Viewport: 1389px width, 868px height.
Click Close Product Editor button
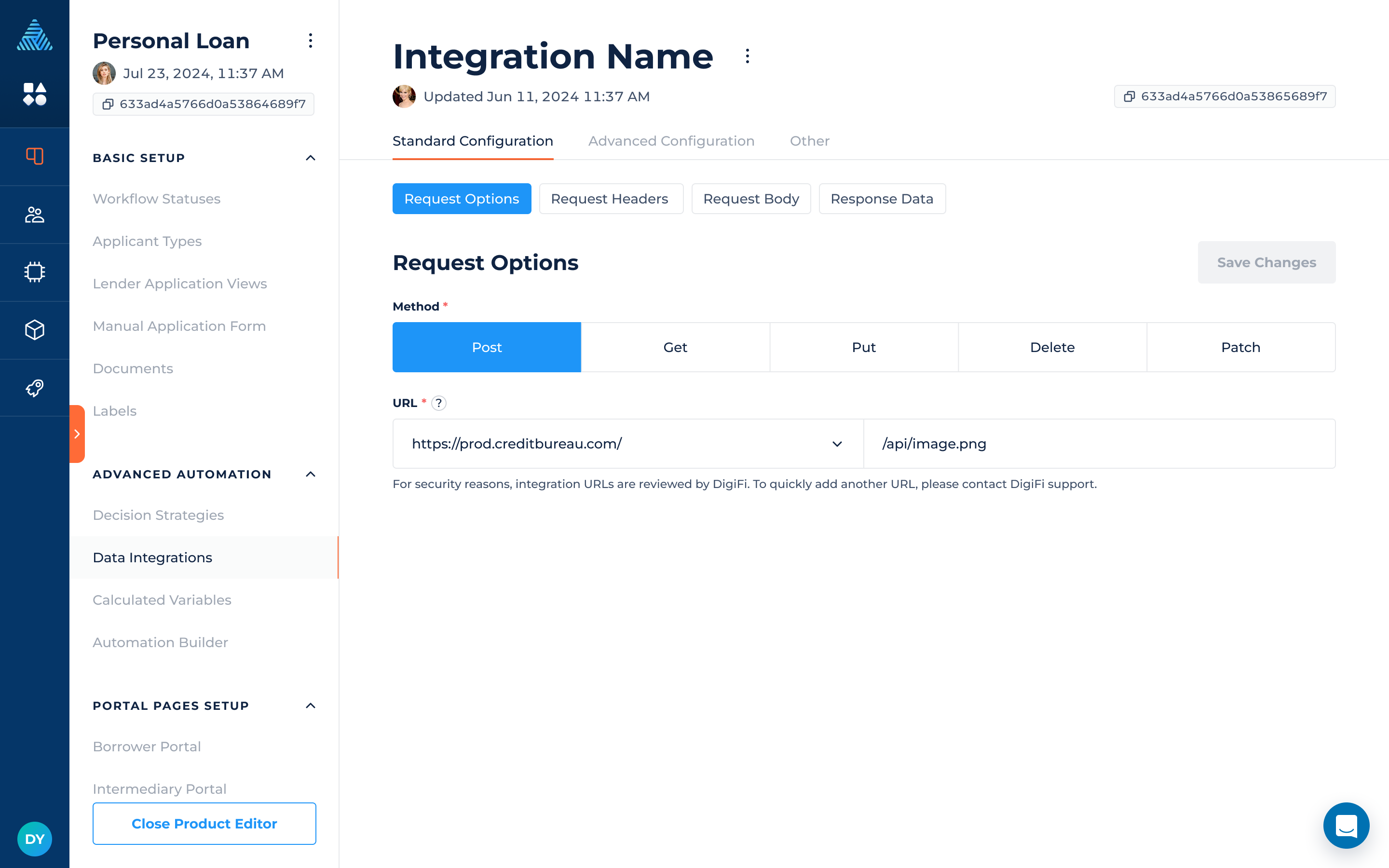(204, 823)
